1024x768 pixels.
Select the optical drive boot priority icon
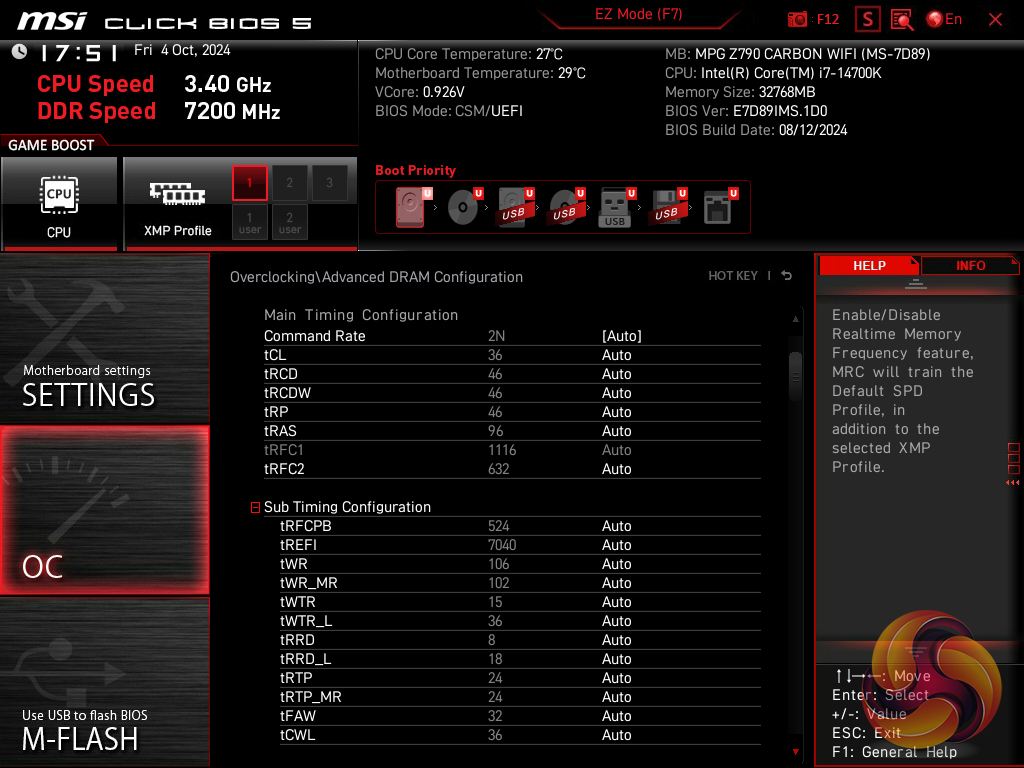pos(464,206)
